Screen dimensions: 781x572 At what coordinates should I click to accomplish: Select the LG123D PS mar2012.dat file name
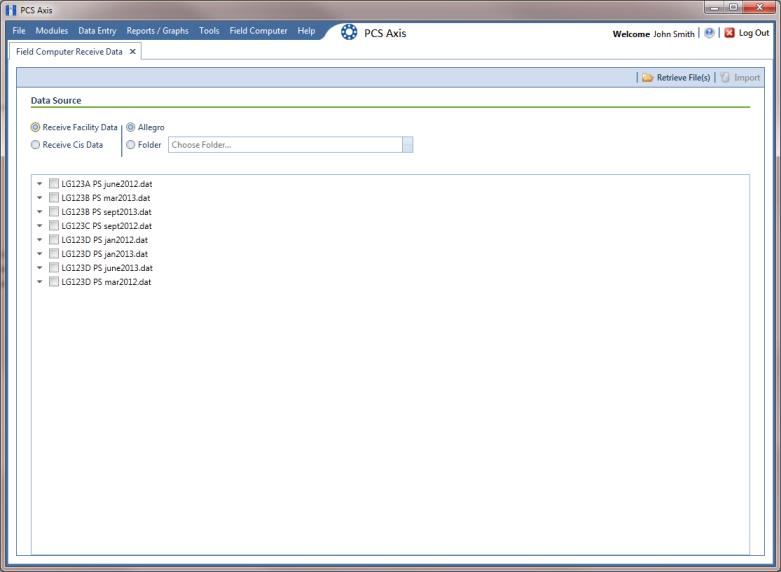106,282
